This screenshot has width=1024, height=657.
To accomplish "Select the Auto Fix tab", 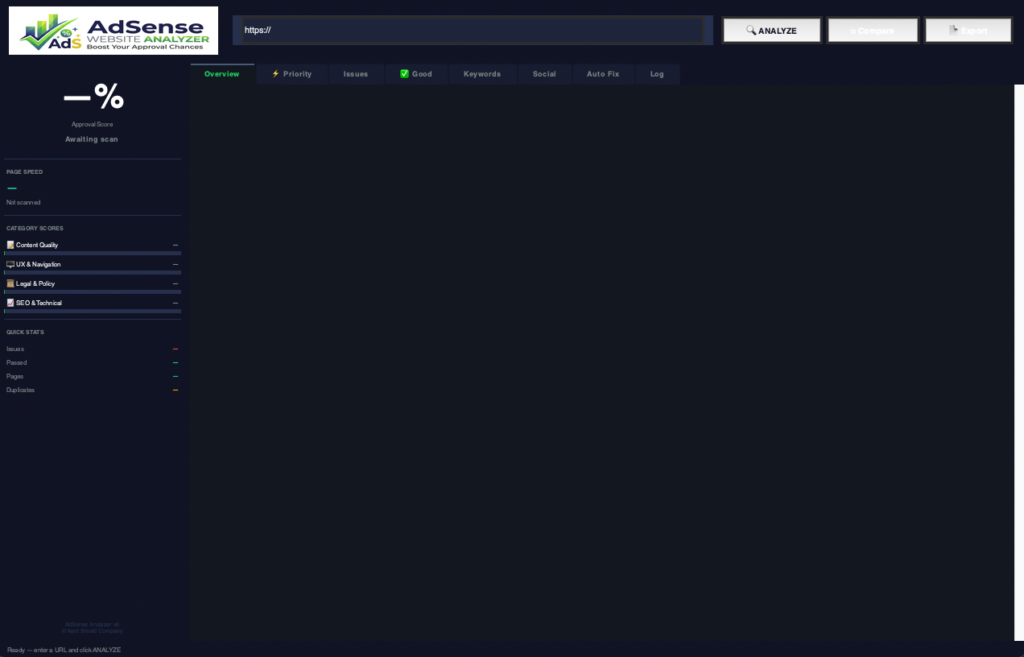I will [x=602, y=73].
